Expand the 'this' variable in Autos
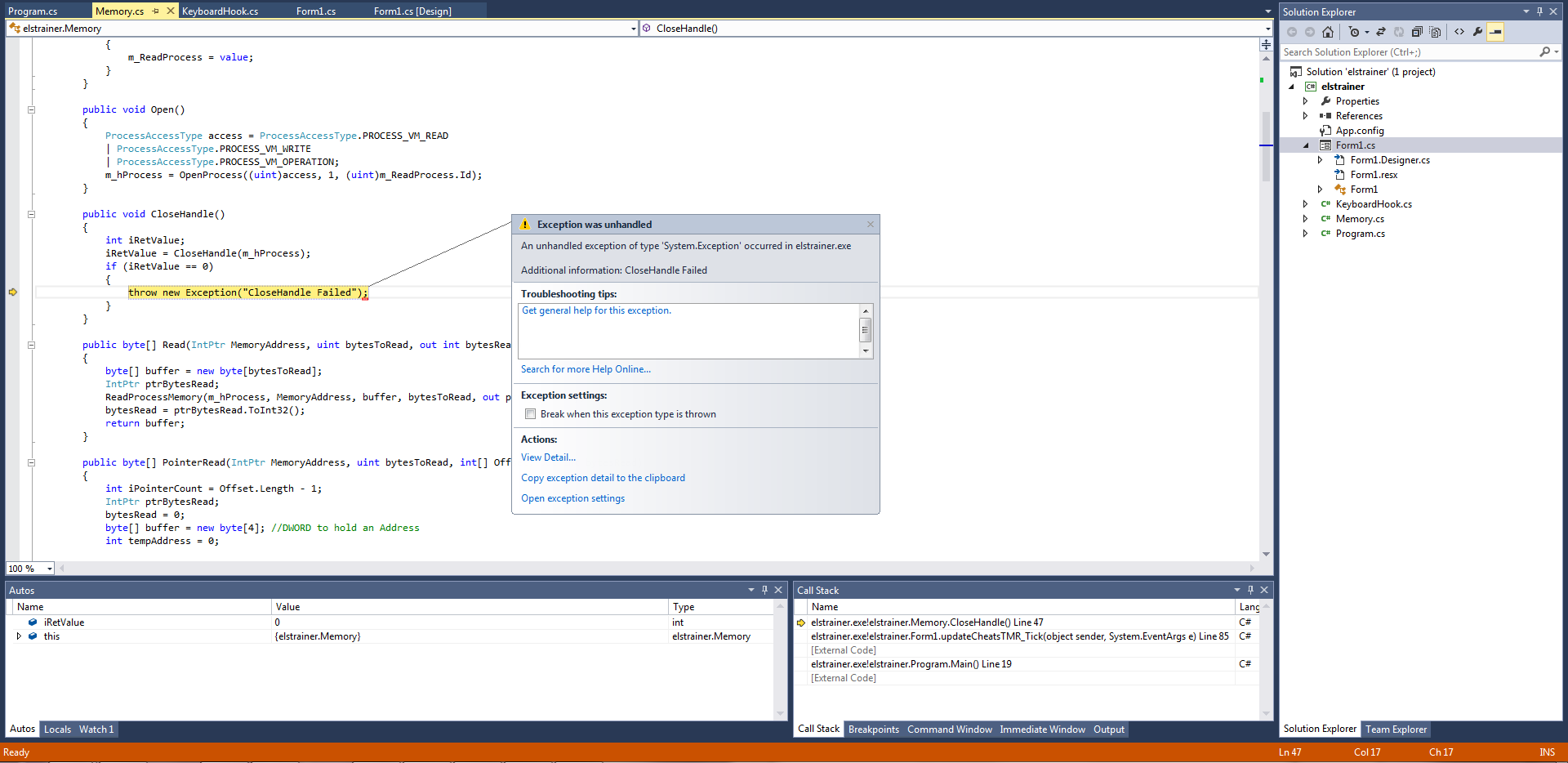 tap(19, 636)
